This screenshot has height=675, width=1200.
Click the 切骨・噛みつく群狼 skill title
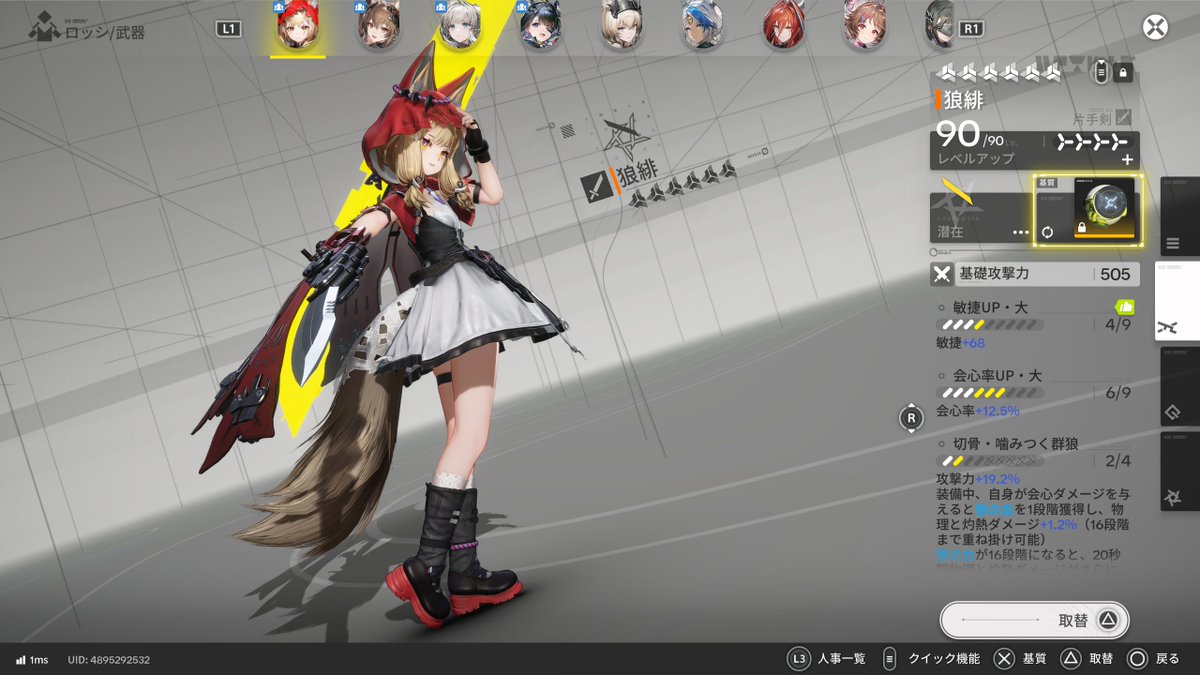coord(1015,444)
